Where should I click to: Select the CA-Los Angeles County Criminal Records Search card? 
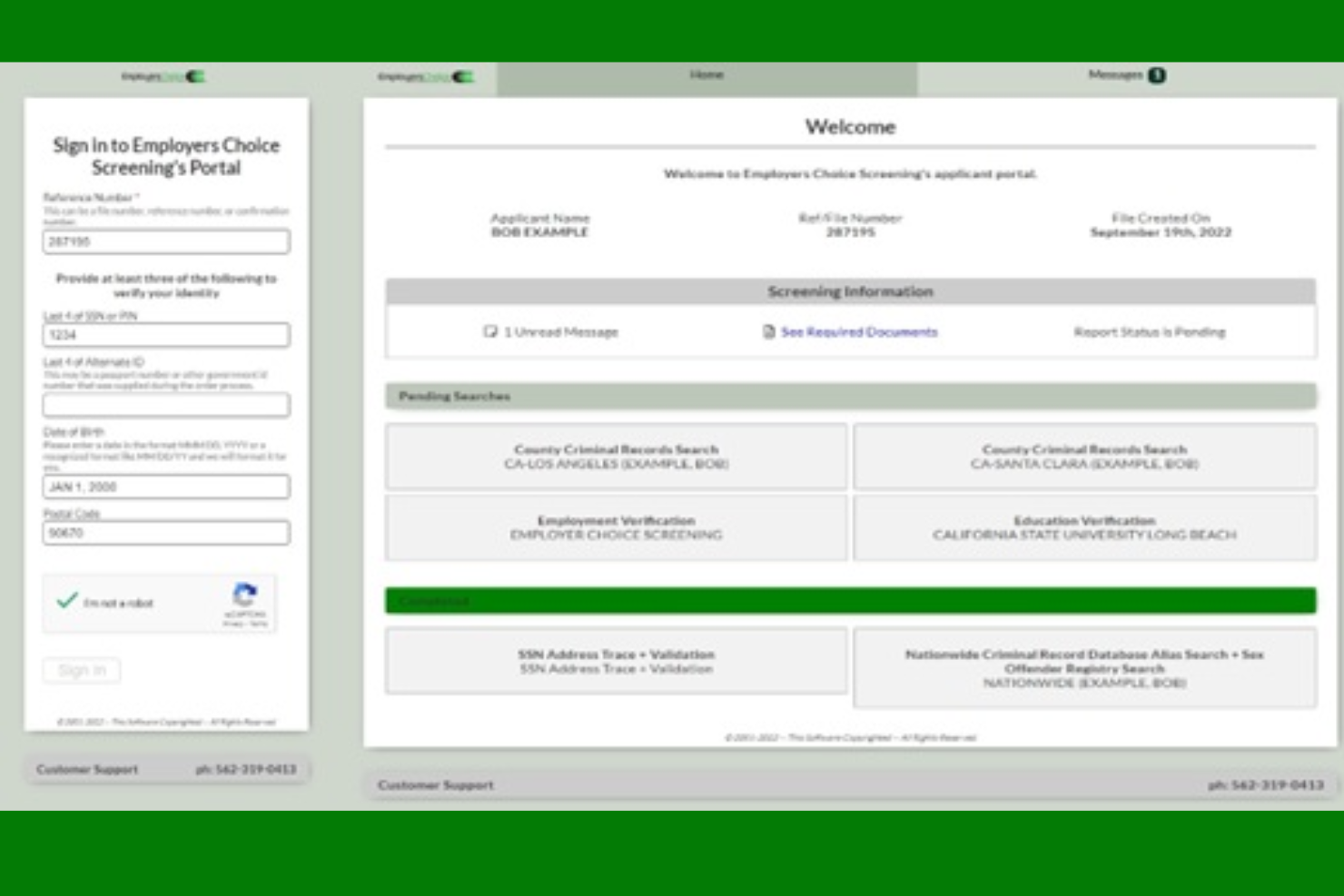click(617, 457)
